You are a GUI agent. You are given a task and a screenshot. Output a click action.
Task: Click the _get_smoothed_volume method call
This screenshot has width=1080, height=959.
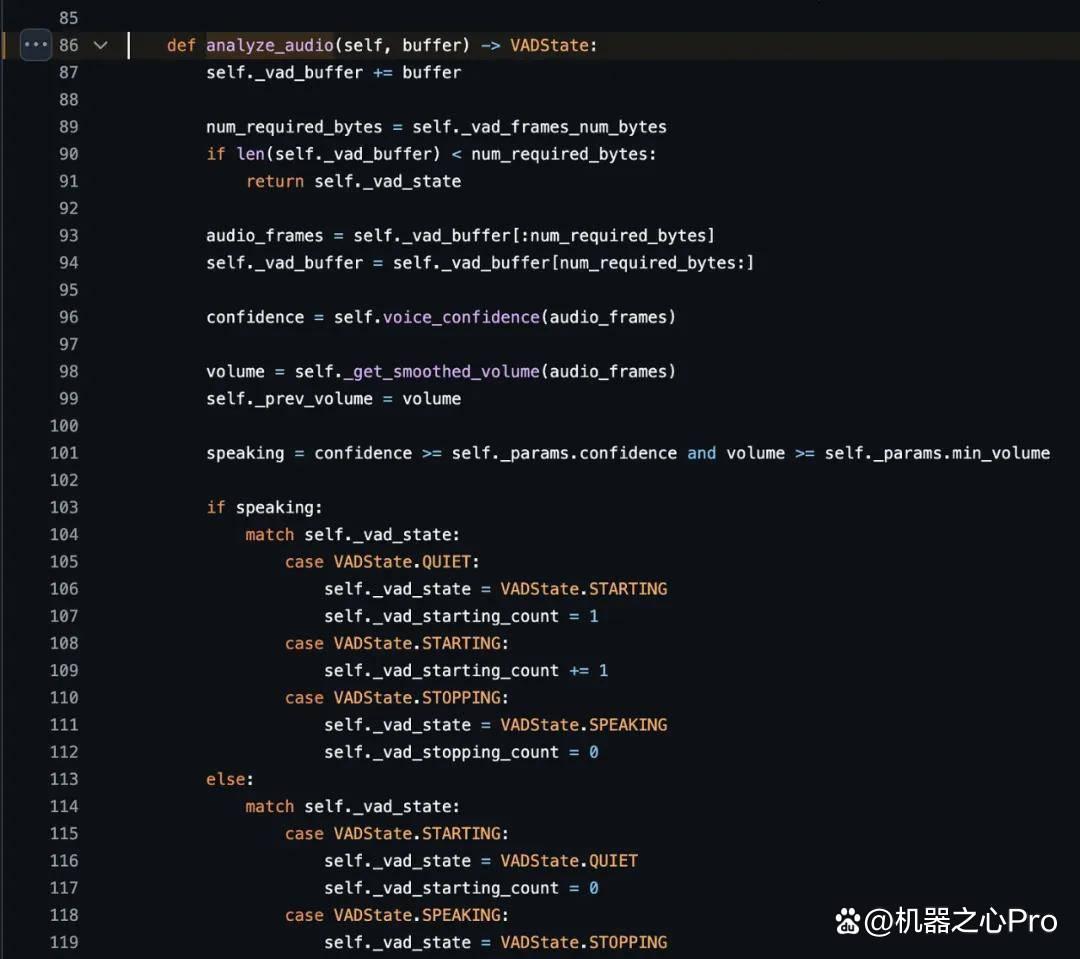point(446,371)
